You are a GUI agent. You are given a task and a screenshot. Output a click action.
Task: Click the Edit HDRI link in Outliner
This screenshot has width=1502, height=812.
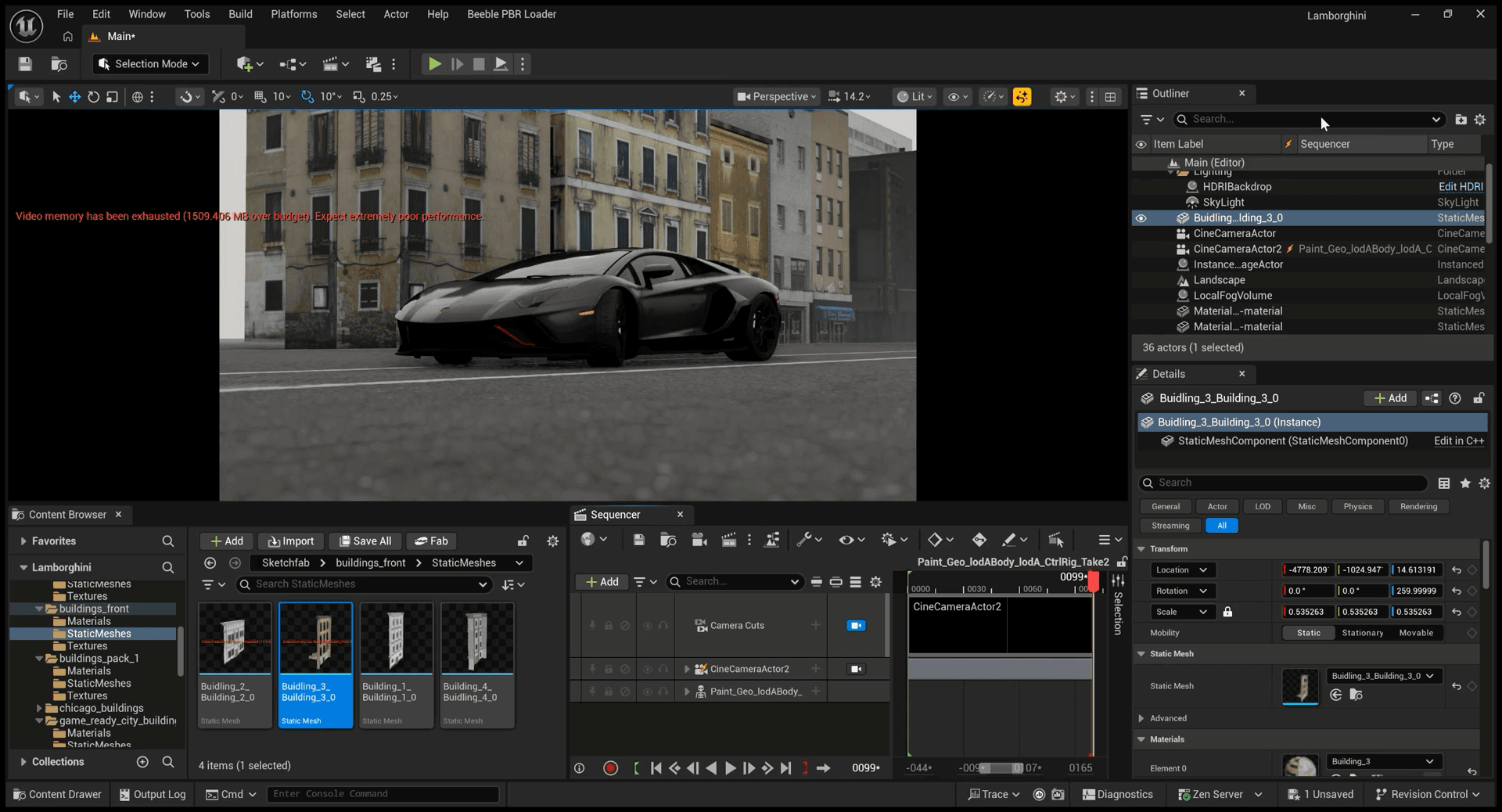pyautogui.click(x=1461, y=187)
